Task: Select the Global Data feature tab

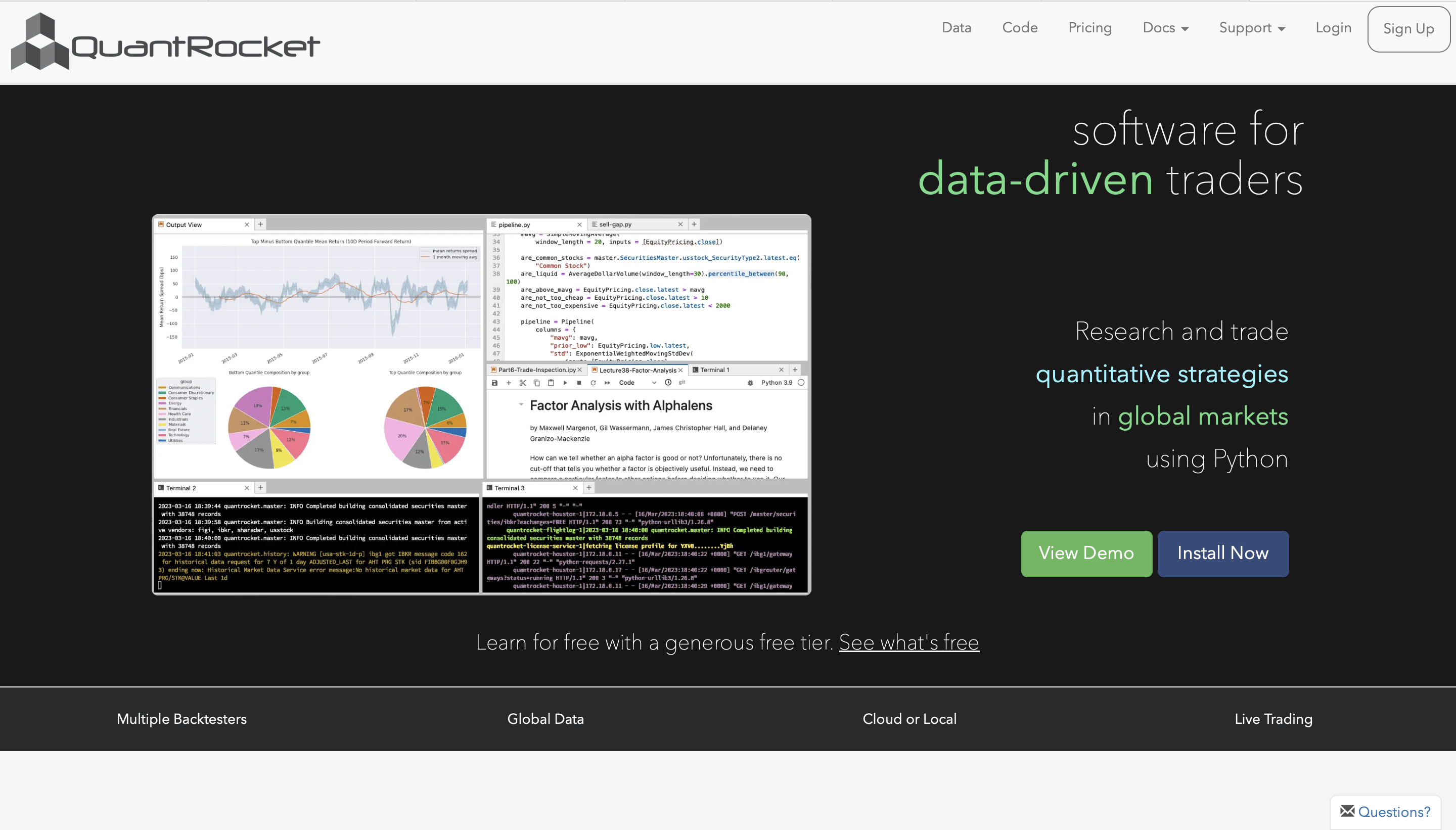Action: point(545,719)
